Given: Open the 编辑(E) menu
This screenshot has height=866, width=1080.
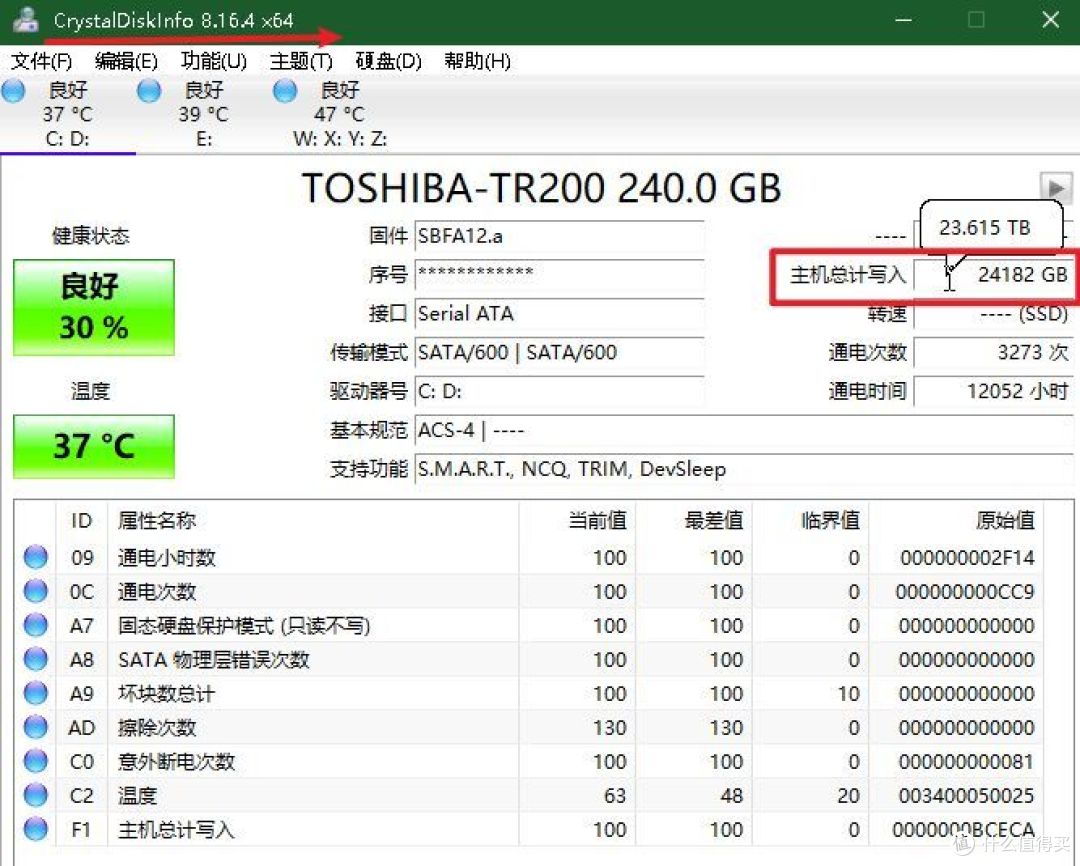Looking at the screenshot, I should [x=126, y=61].
